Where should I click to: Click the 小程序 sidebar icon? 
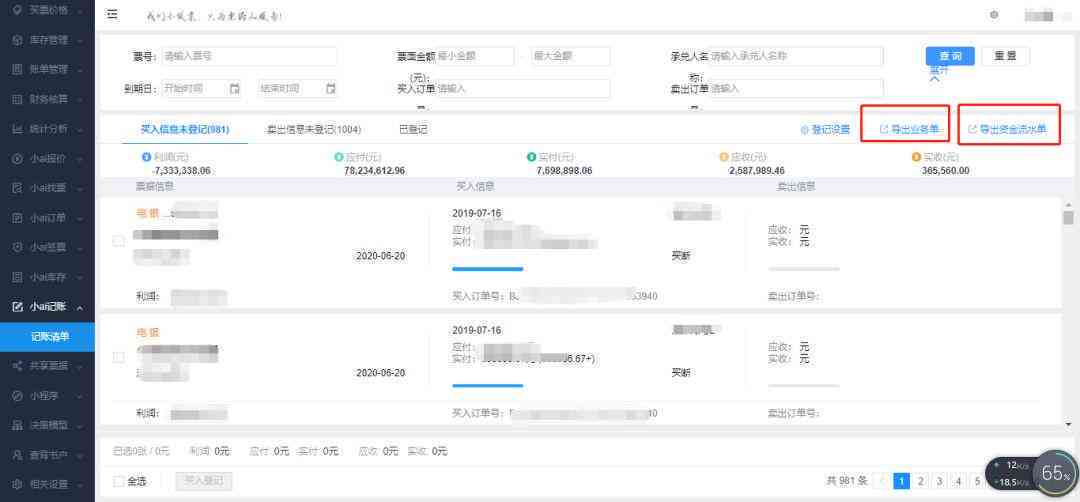[18, 396]
